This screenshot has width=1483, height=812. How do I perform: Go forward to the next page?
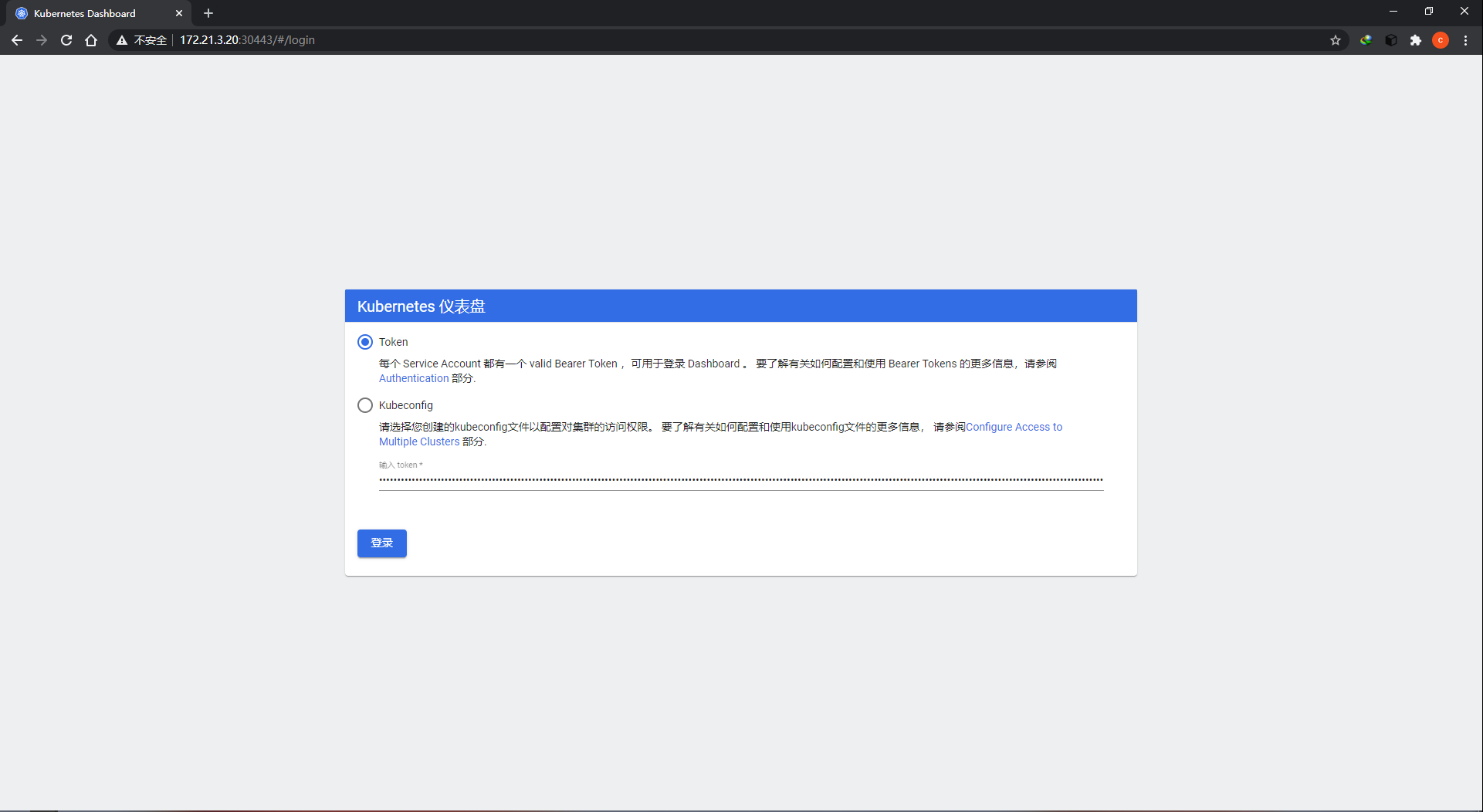tap(42, 40)
